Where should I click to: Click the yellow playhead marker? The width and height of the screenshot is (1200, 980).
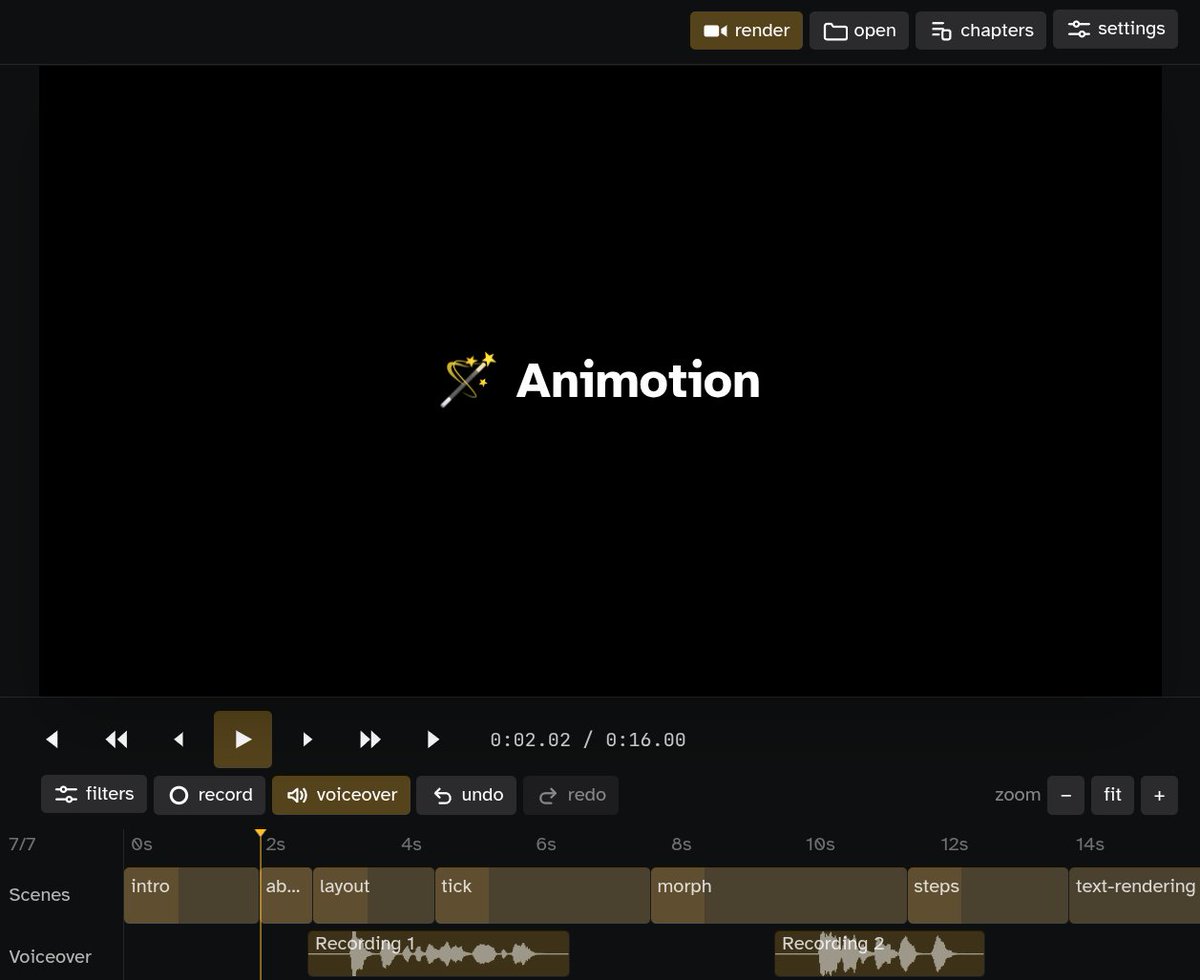[x=260, y=833]
